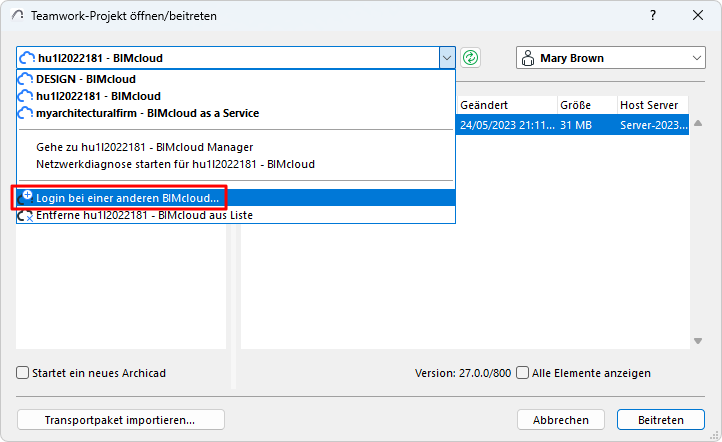The image size is (722, 442).
Task: Choose Gehe zu BIMcloud Manager entry
Action: tap(144, 146)
